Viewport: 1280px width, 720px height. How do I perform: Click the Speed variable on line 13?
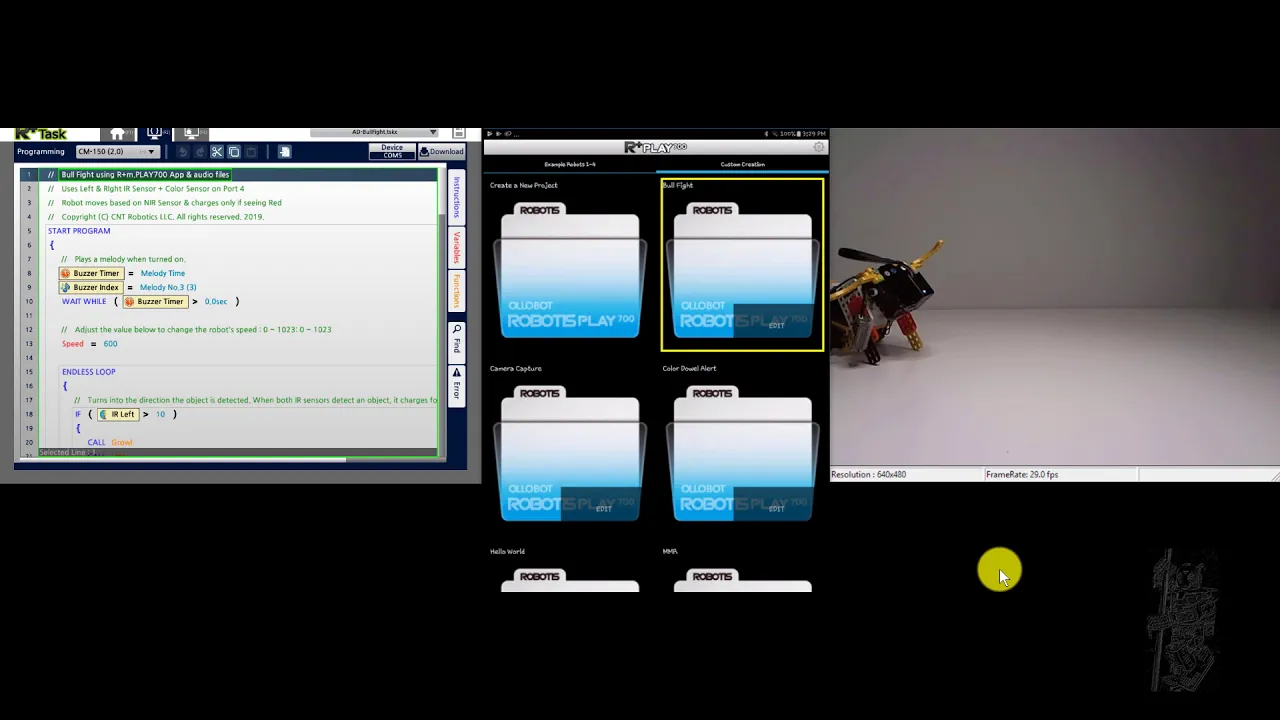tap(73, 344)
